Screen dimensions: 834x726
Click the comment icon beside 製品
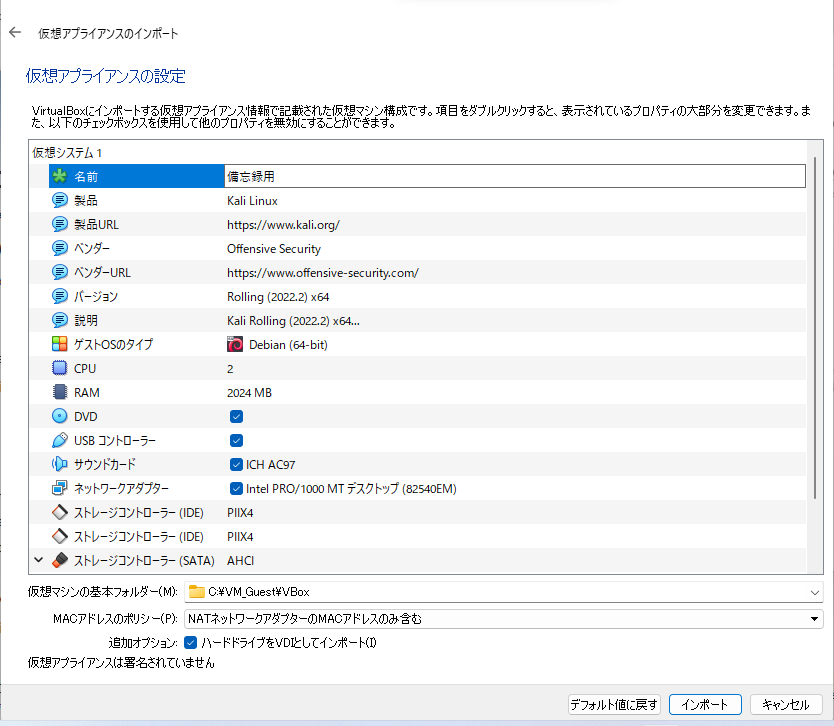pos(60,200)
